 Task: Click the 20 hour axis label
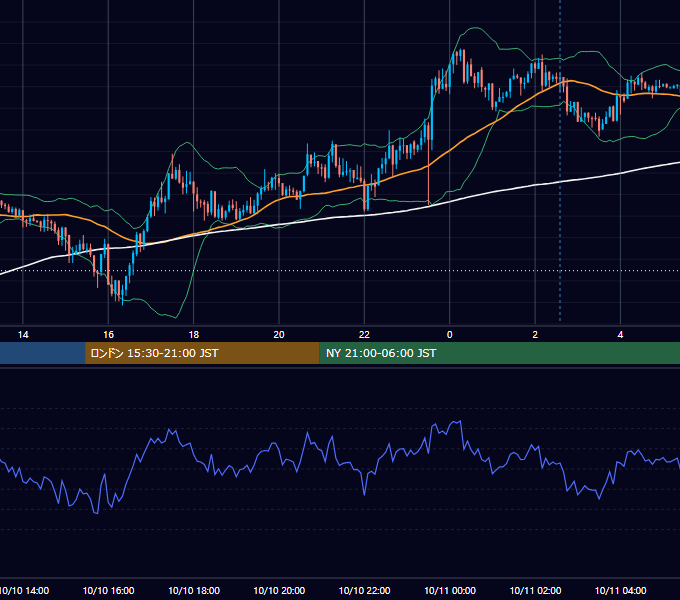pos(279,335)
